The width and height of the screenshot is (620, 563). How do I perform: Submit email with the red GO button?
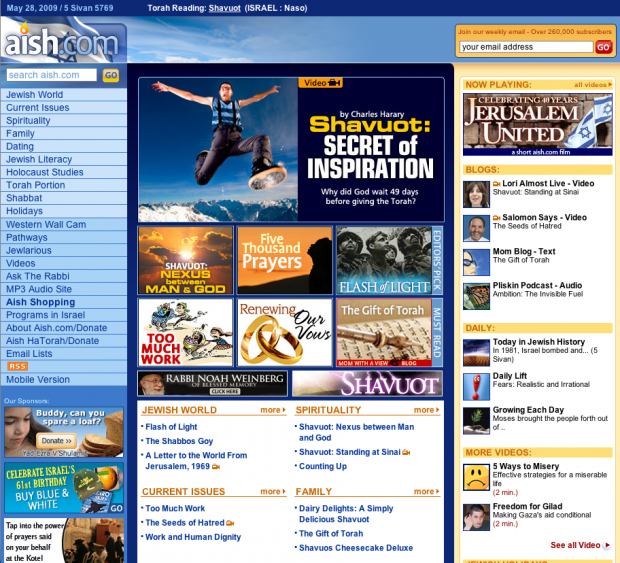(x=603, y=47)
